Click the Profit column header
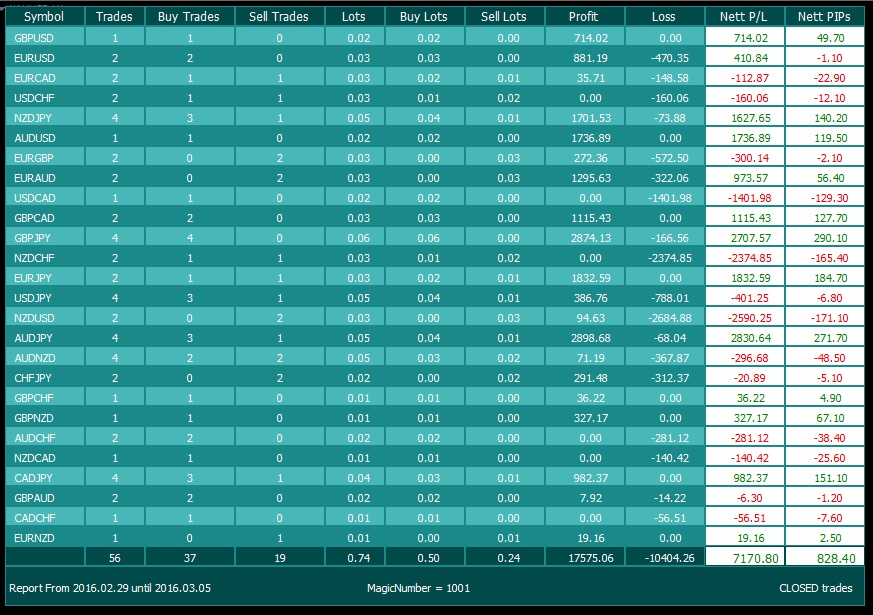Viewport: 873px width, 615px height. pos(584,17)
